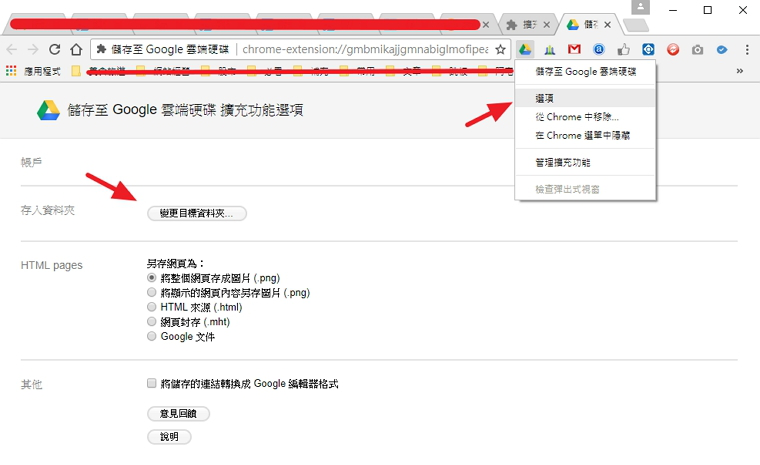The height and width of the screenshot is (465, 760).
Task: Choose 網頁封存 (.mht) radio option
Action: click(x=152, y=321)
